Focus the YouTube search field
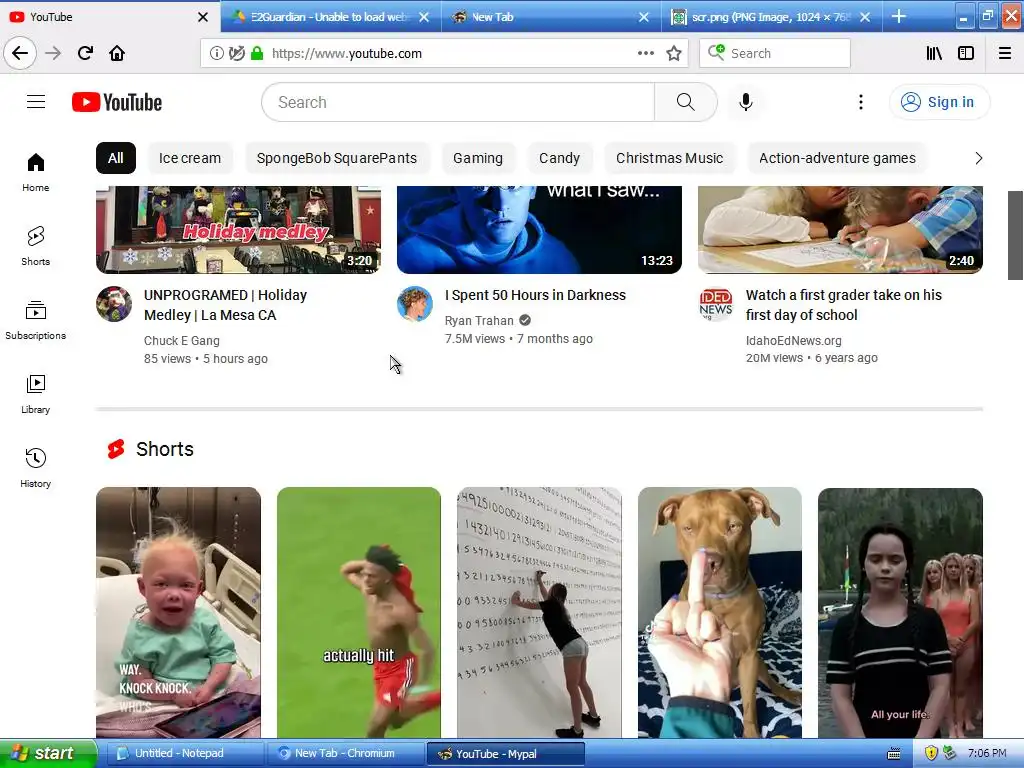Image resolution: width=1024 pixels, height=768 pixels. 458,102
